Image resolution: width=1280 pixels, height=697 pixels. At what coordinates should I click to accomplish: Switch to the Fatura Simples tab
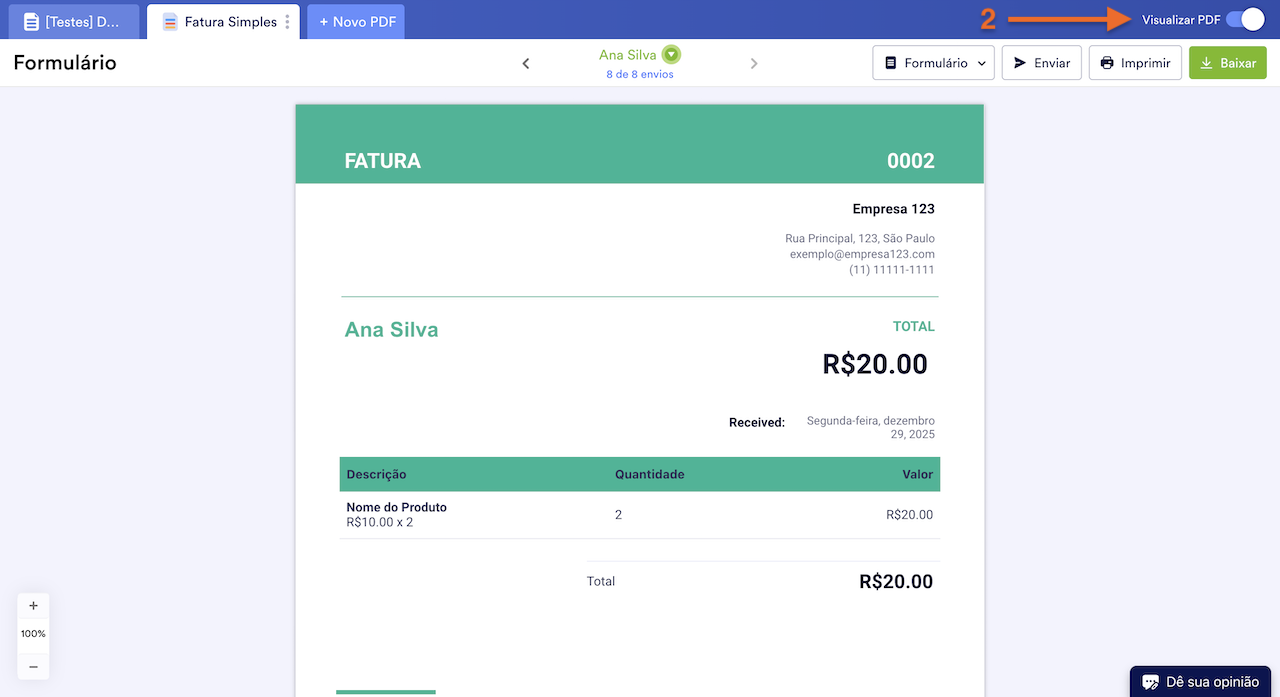222,19
